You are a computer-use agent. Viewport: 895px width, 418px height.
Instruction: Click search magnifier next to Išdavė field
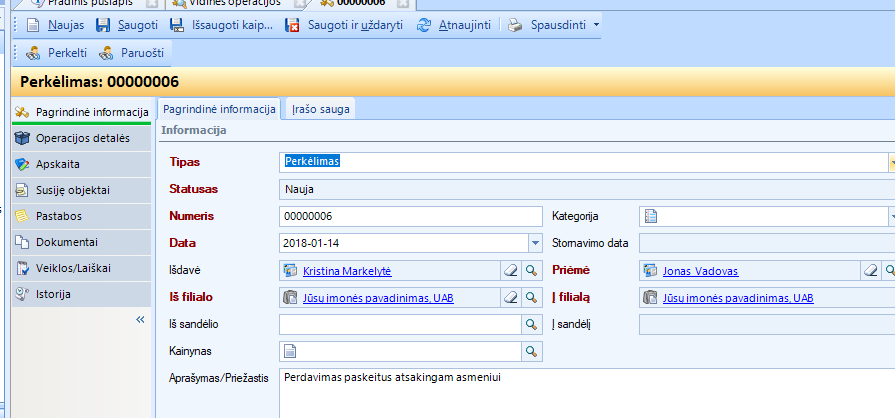[532, 270]
